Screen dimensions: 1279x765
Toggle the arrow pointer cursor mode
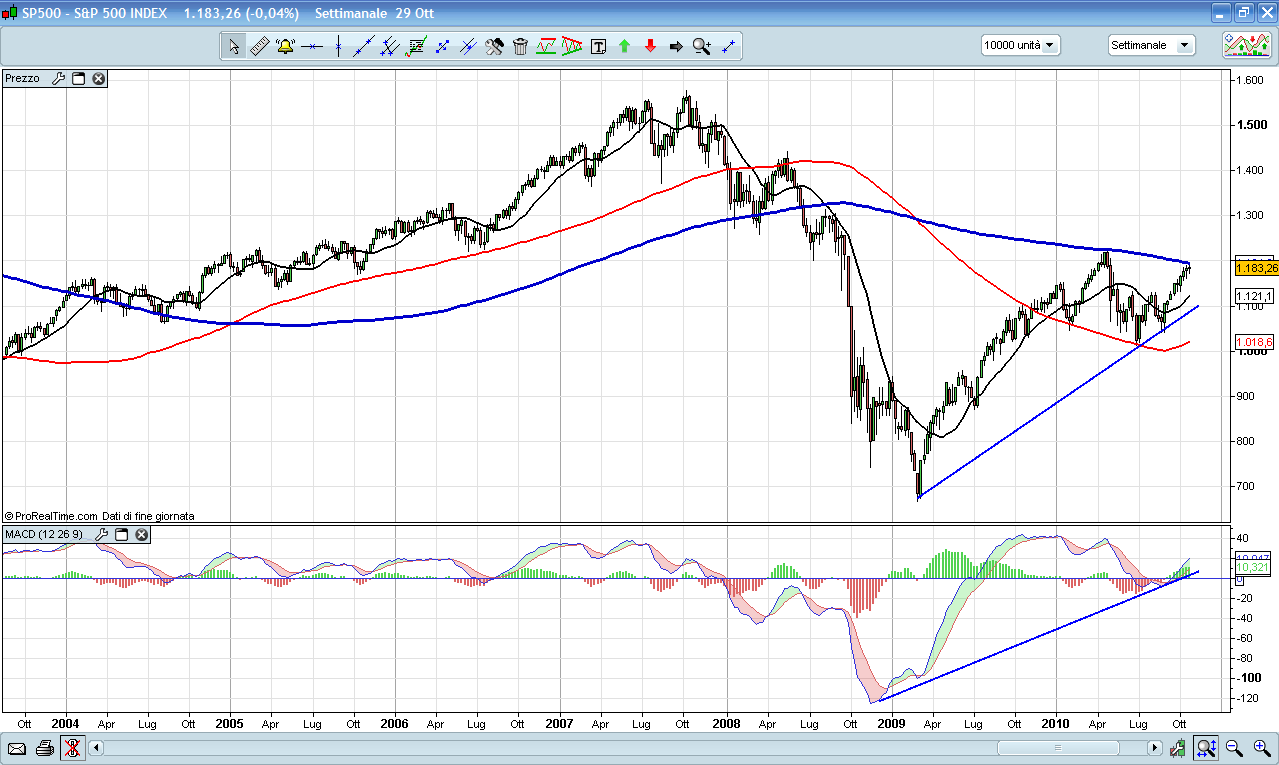(x=233, y=46)
